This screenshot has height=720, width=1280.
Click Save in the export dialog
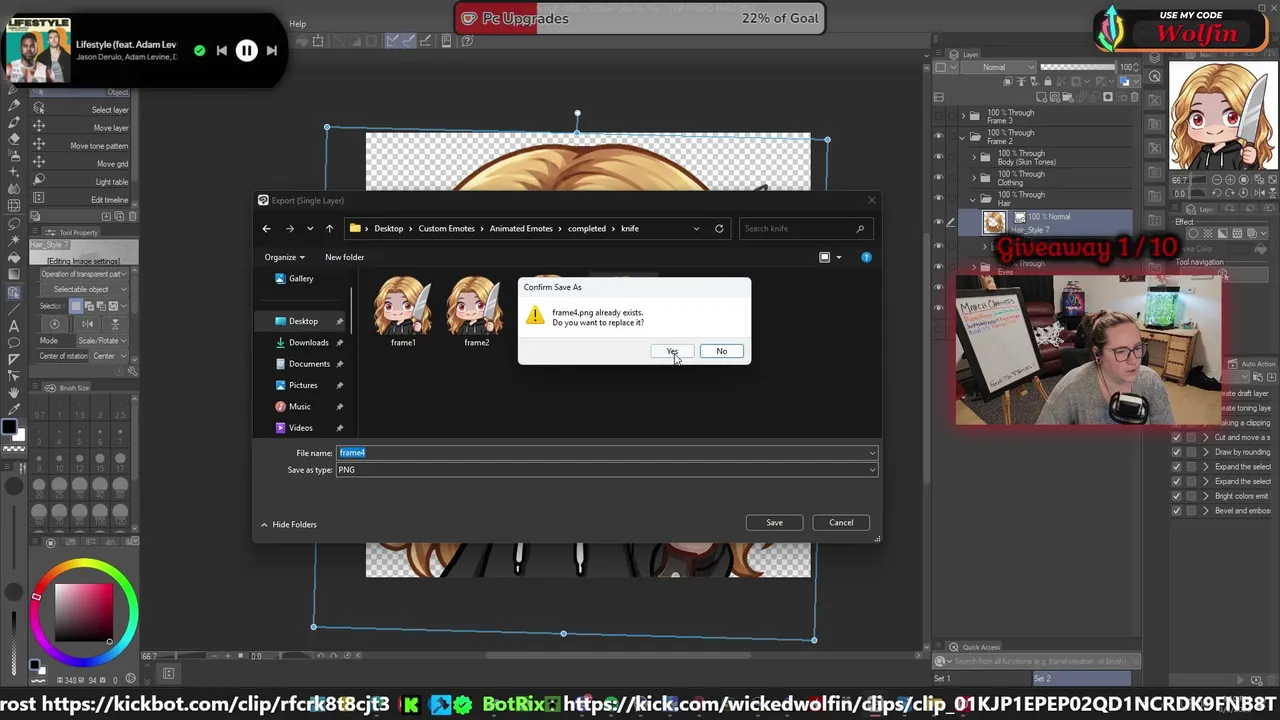(774, 522)
